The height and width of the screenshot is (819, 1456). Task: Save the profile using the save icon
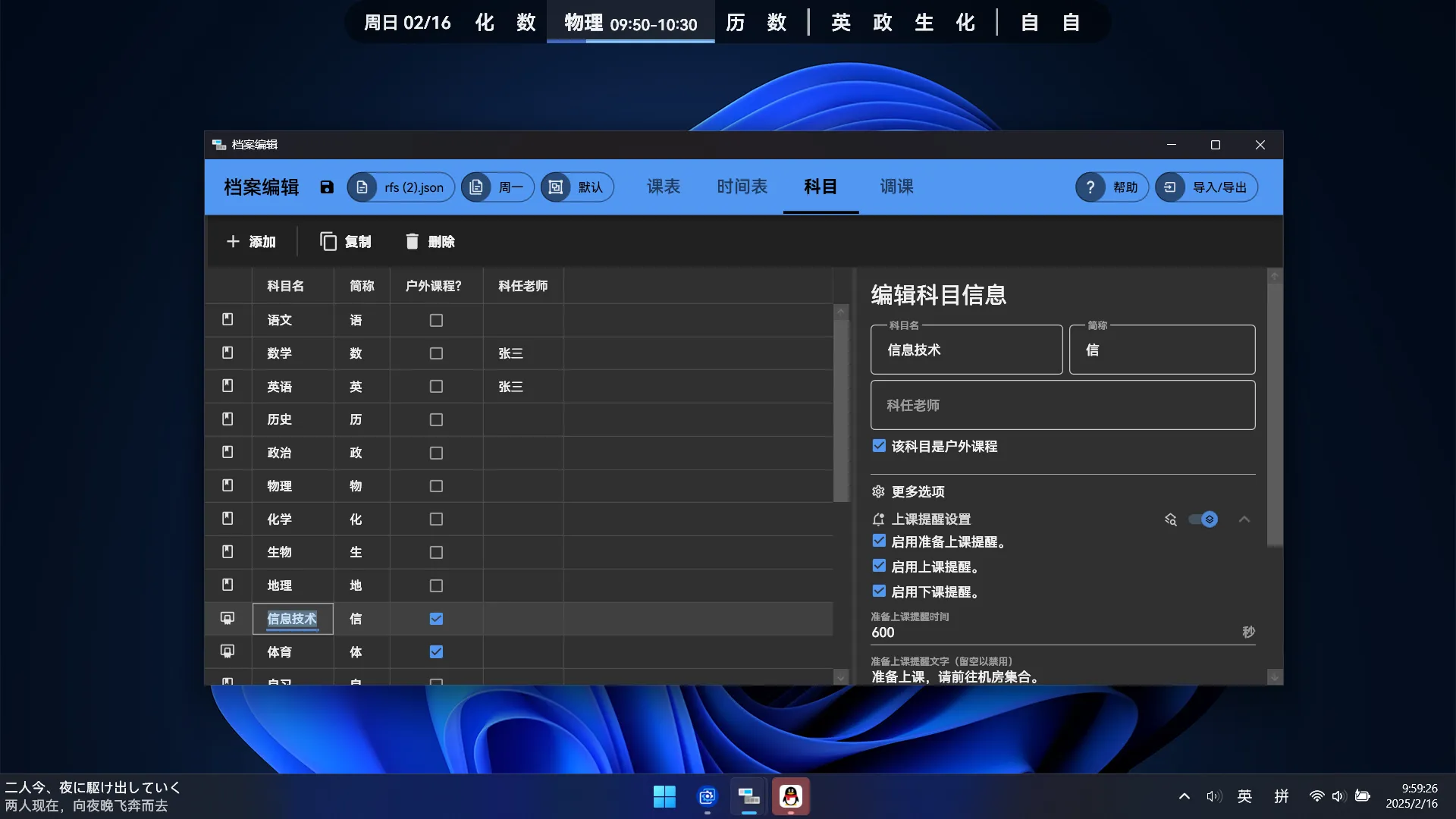(x=327, y=187)
